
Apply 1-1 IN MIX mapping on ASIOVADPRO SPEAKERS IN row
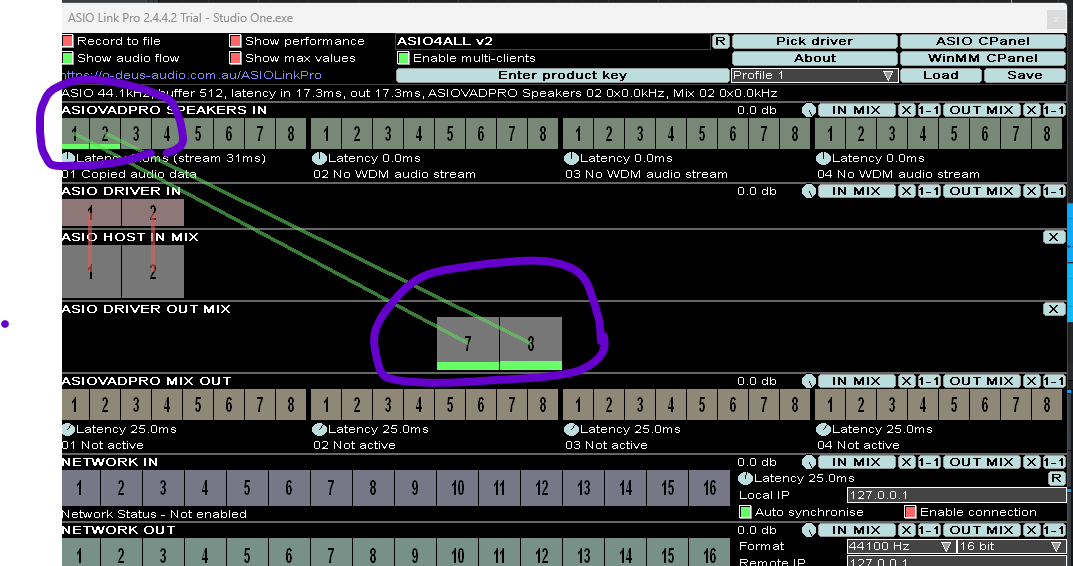coord(929,110)
